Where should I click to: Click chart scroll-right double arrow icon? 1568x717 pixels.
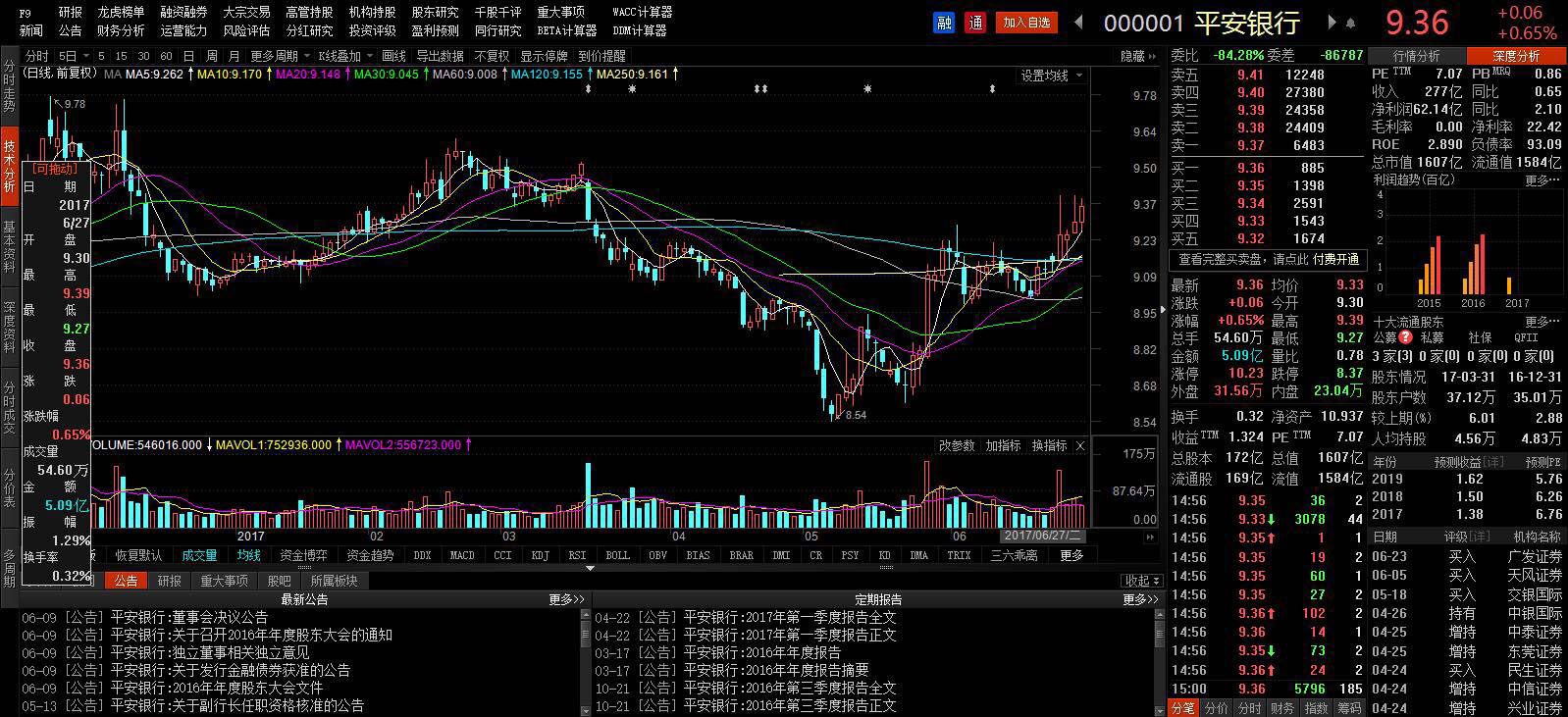pos(1150,538)
